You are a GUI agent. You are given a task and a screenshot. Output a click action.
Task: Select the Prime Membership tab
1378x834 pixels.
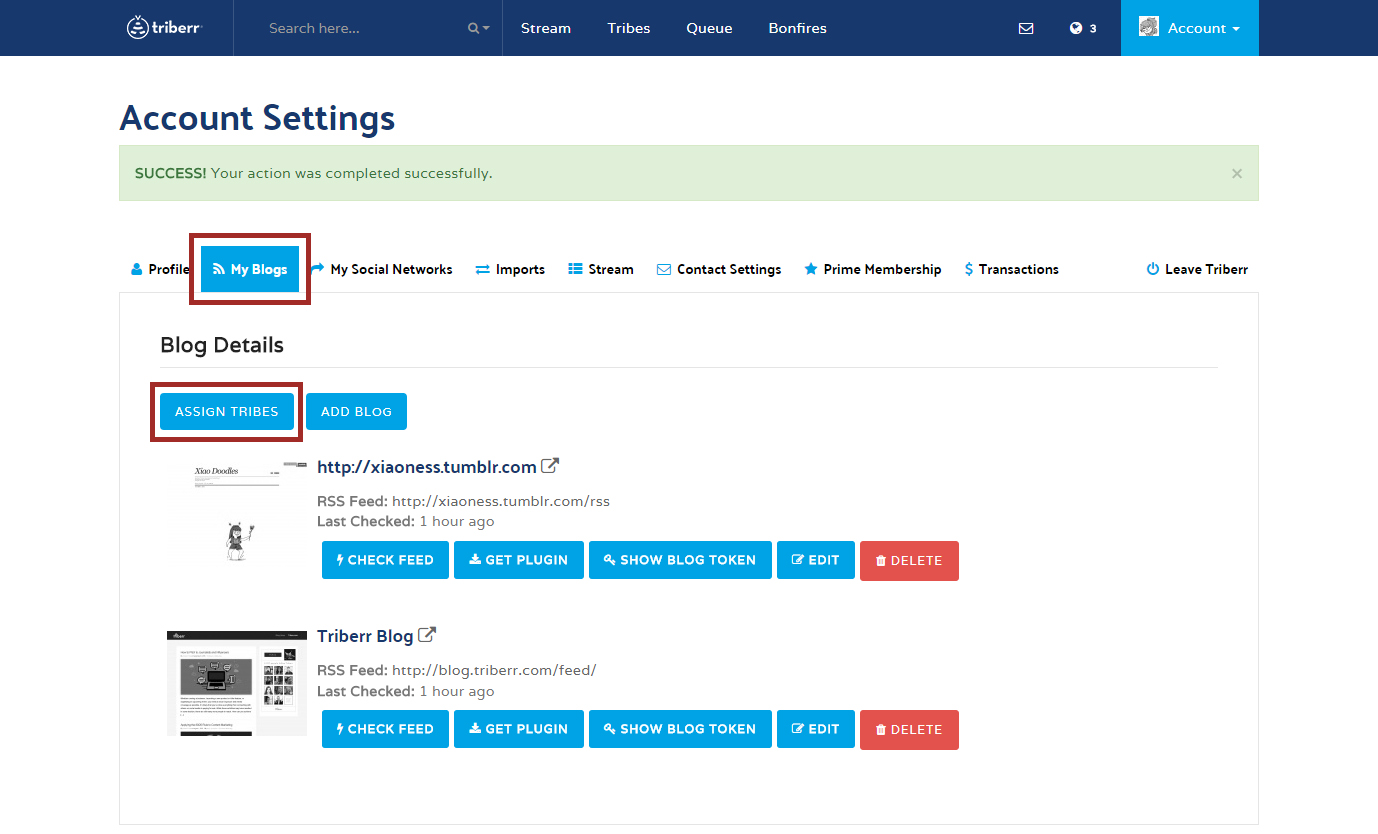tap(872, 269)
